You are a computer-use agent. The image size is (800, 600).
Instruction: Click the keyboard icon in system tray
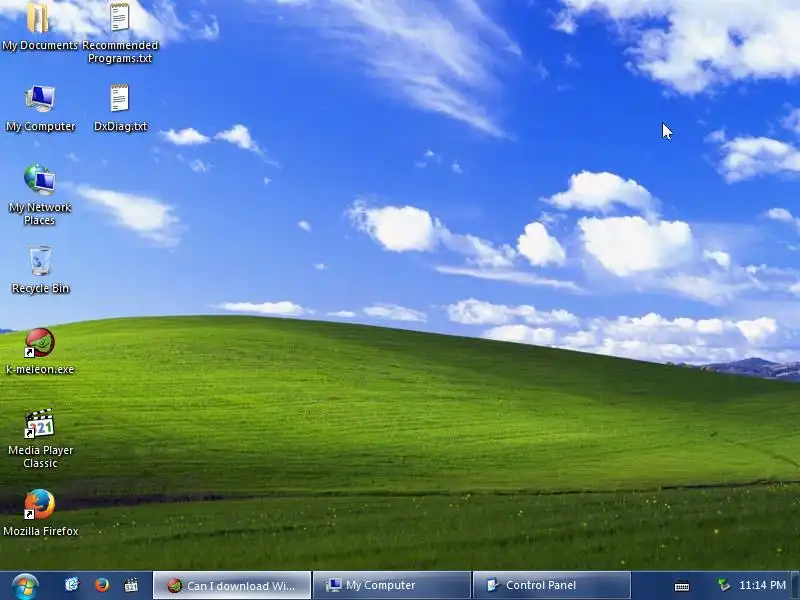tap(682, 586)
